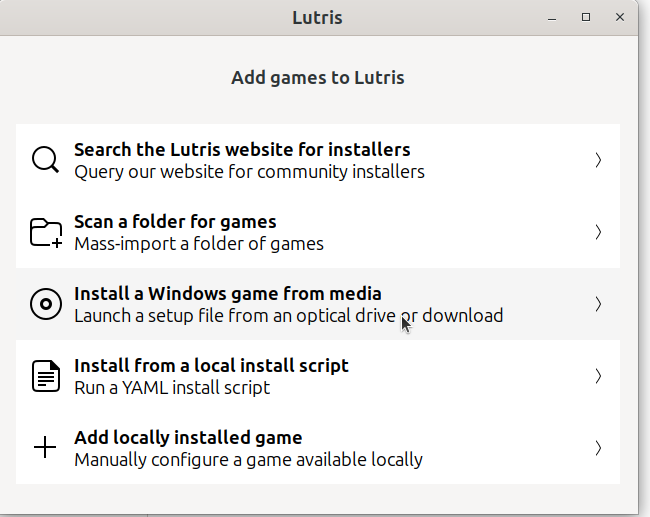Click 'Mass-import a folder of games' subtitle
The width and height of the screenshot is (650, 517).
199,244
